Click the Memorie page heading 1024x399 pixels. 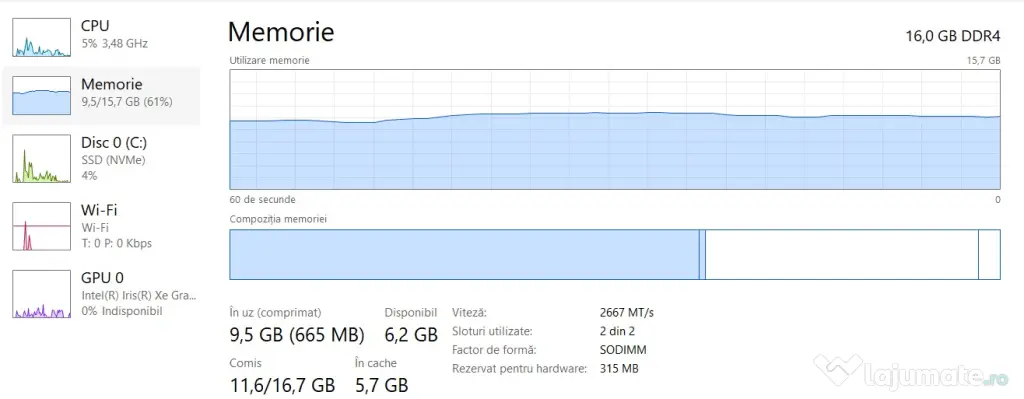(281, 32)
